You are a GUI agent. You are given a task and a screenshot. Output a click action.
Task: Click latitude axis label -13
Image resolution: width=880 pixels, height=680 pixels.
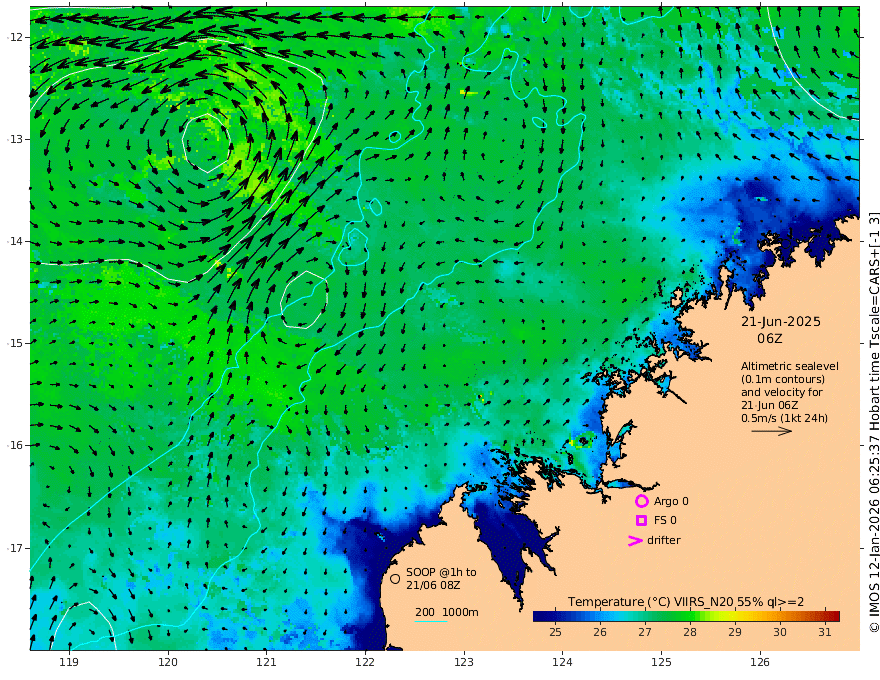coord(15,139)
